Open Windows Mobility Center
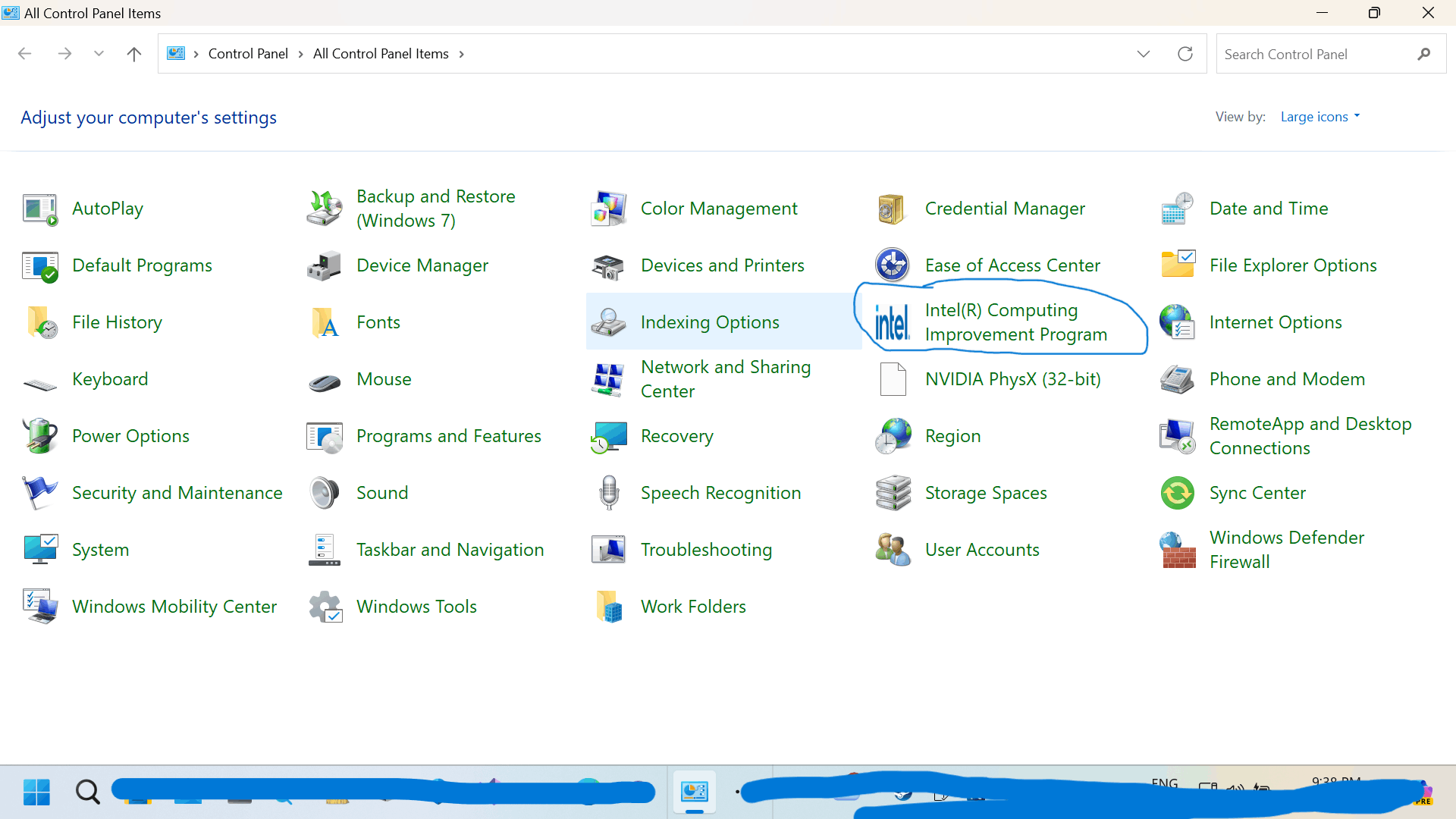 point(174,606)
